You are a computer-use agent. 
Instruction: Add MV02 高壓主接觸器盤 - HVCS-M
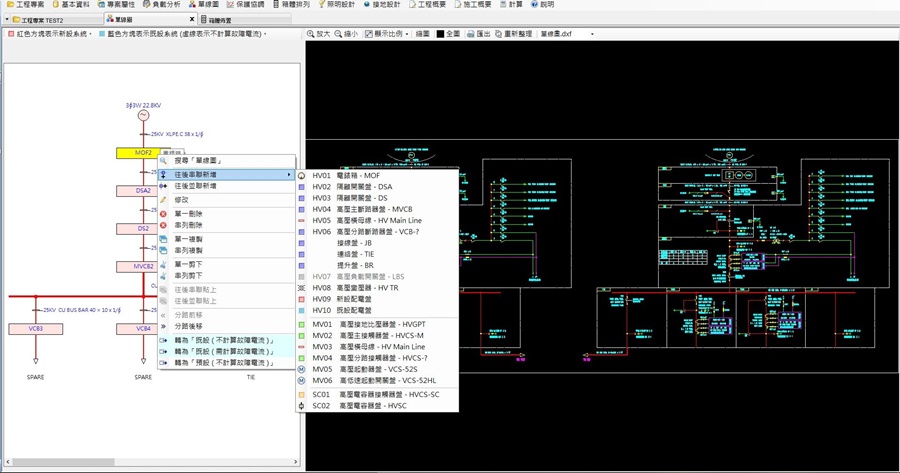(377, 335)
